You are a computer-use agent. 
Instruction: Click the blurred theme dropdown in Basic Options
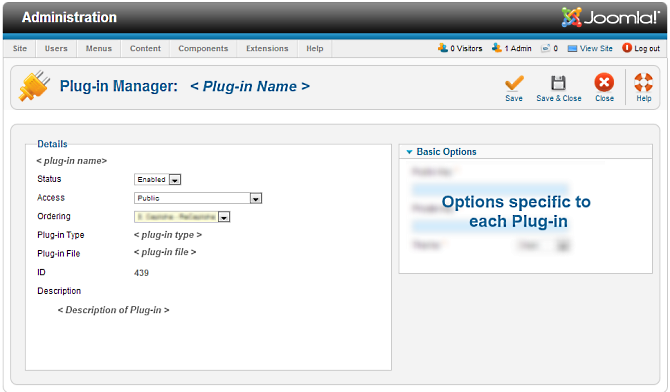[543, 245]
